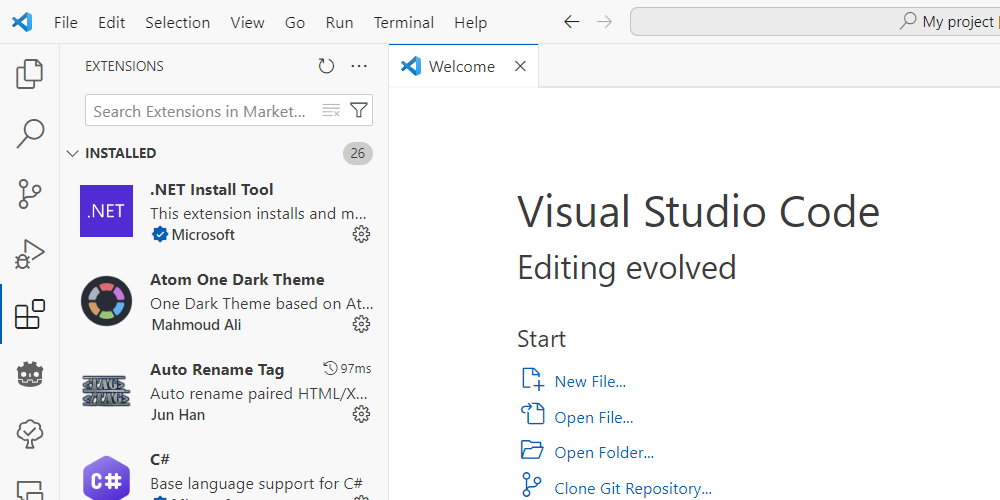Open manage gear for Atom One Dark Theme
Image resolution: width=1000 pixels, height=500 pixels.
click(x=361, y=324)
